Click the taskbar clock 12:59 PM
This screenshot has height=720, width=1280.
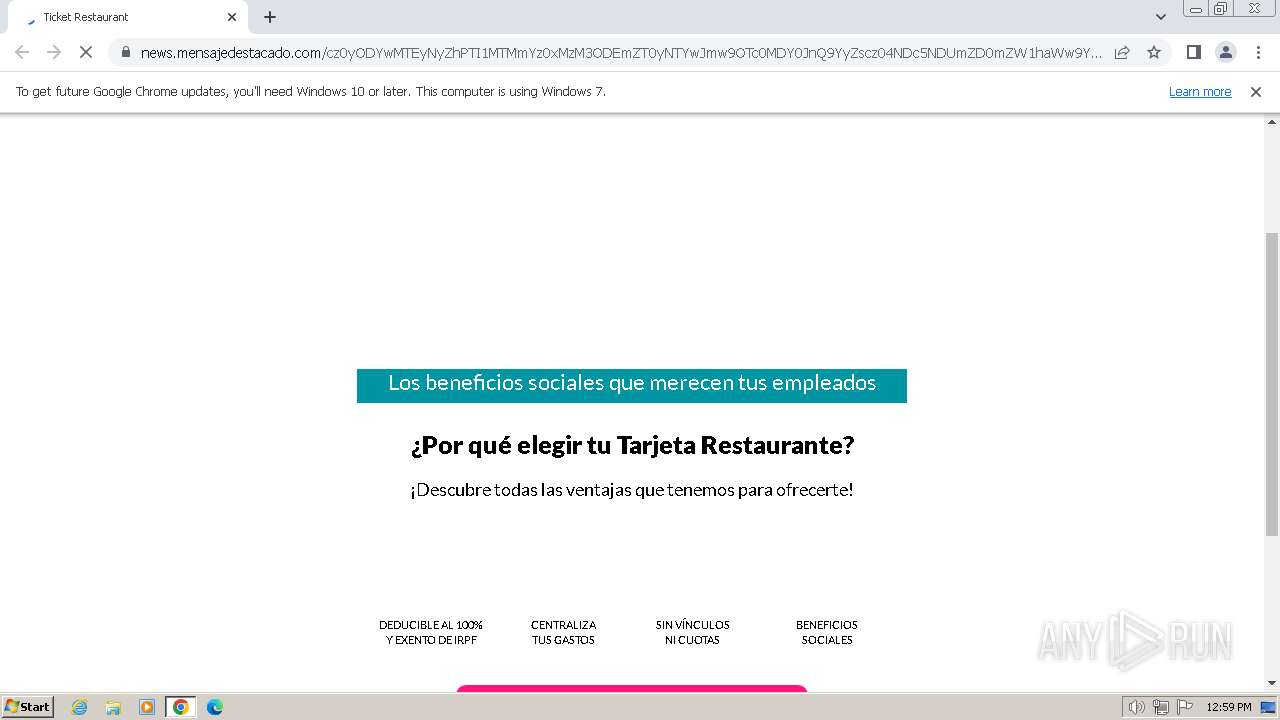[1229, 707]
